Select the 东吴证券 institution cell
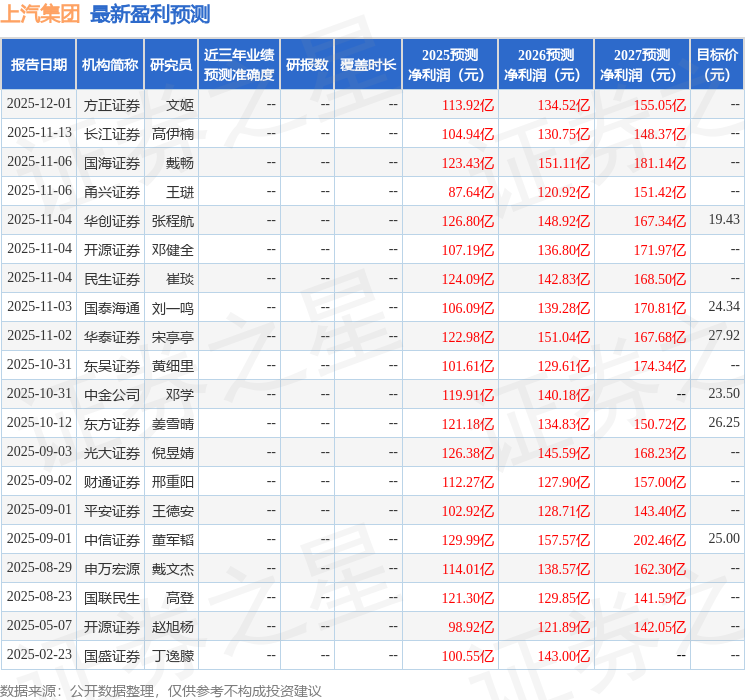Viewport: 745px width, 700px height. (112, 366)
